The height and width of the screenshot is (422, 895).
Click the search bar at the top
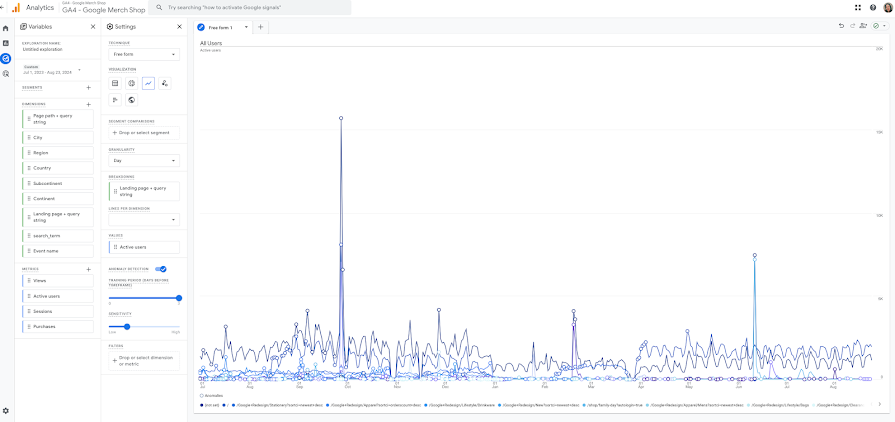pos(249,7)
